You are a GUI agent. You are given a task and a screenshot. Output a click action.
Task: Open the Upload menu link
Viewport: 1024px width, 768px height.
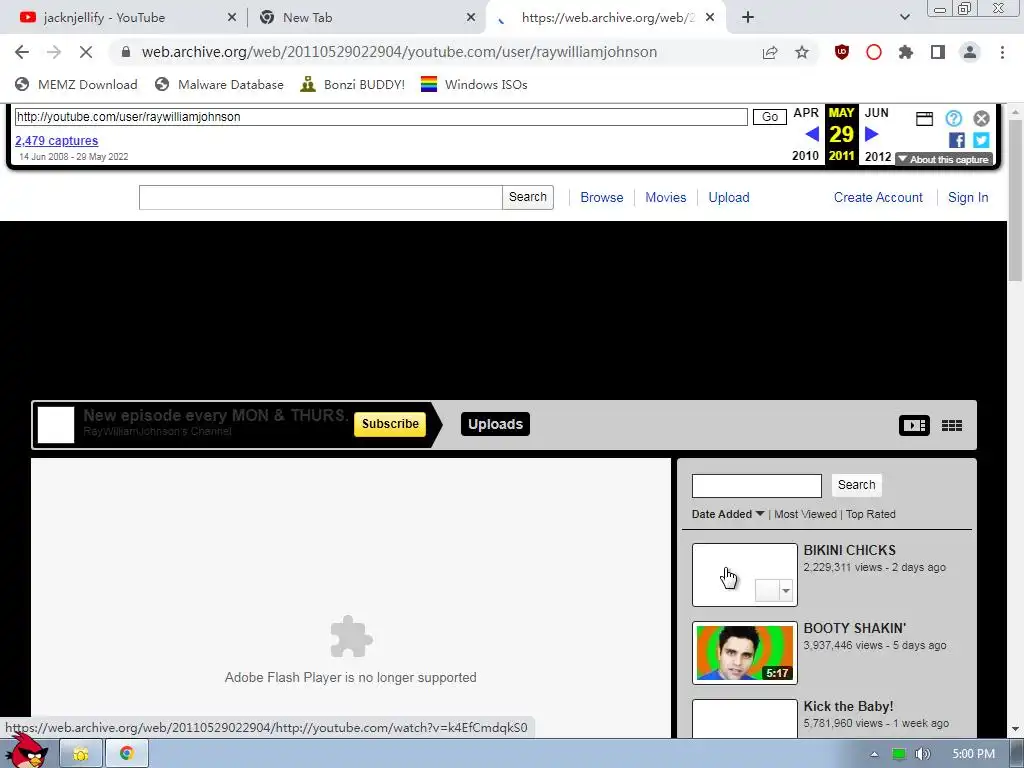729,197
